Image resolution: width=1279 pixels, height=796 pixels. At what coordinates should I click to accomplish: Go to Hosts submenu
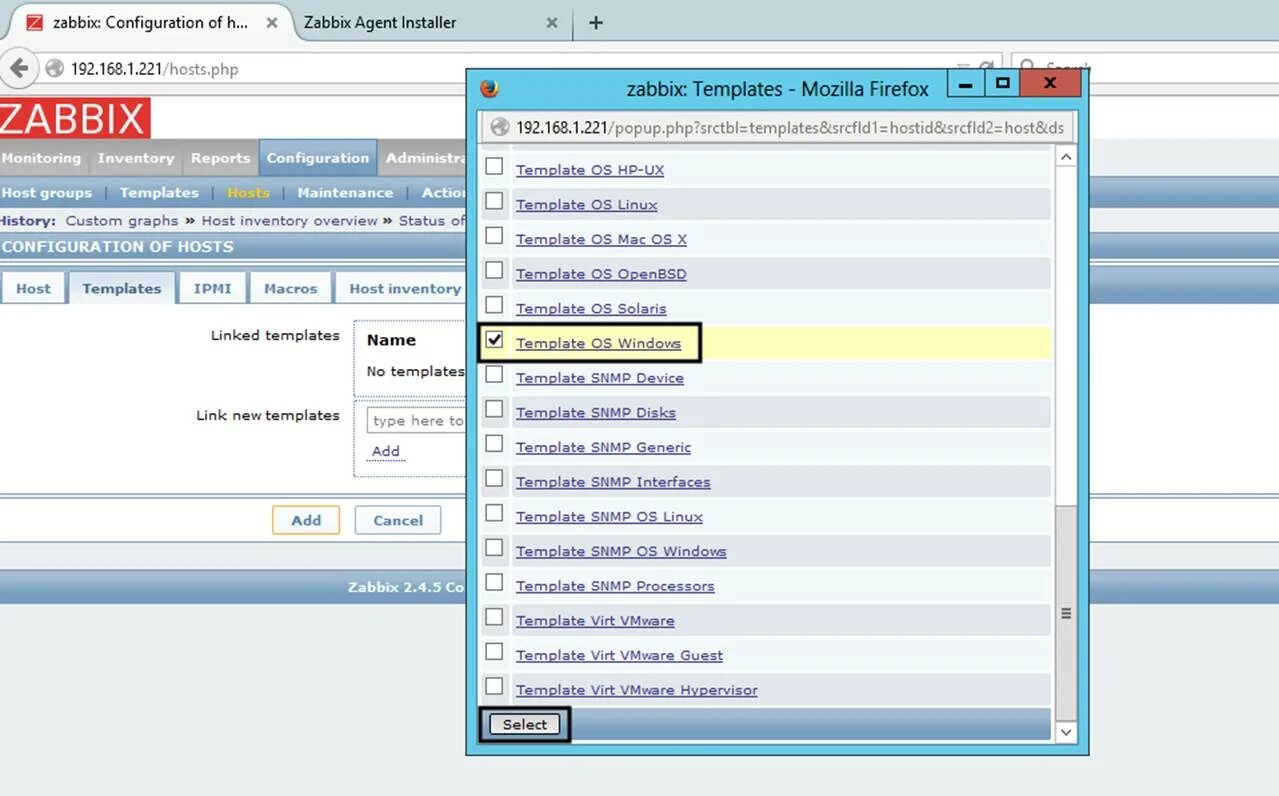point(248,193)
